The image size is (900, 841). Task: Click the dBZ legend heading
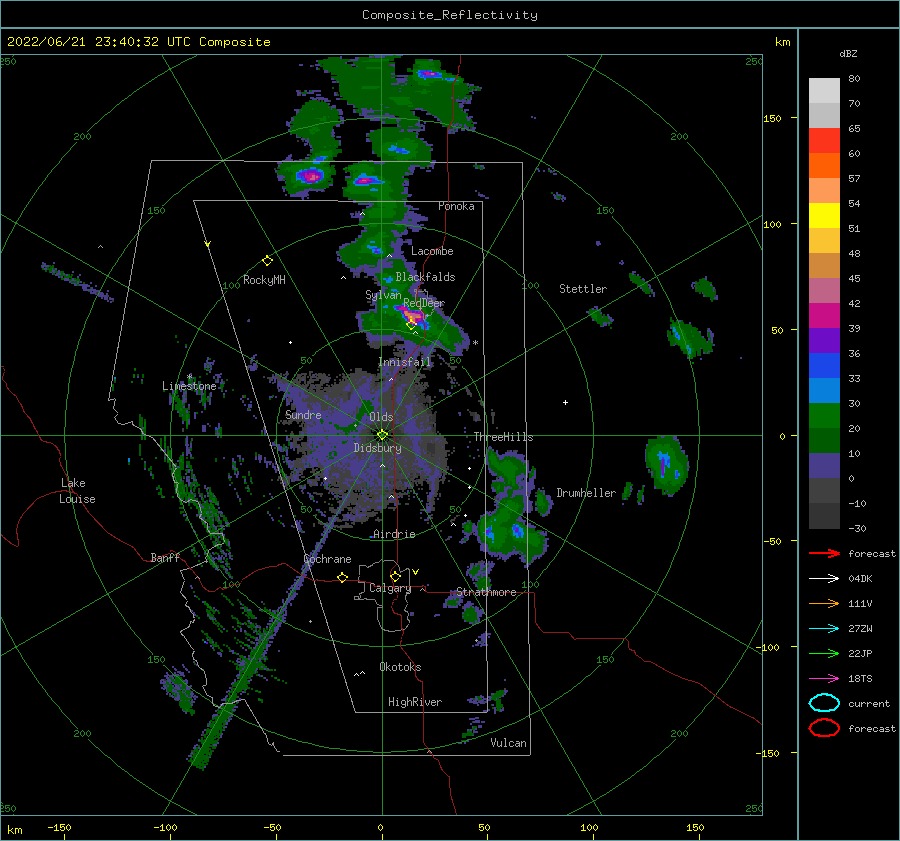[848, 53]
